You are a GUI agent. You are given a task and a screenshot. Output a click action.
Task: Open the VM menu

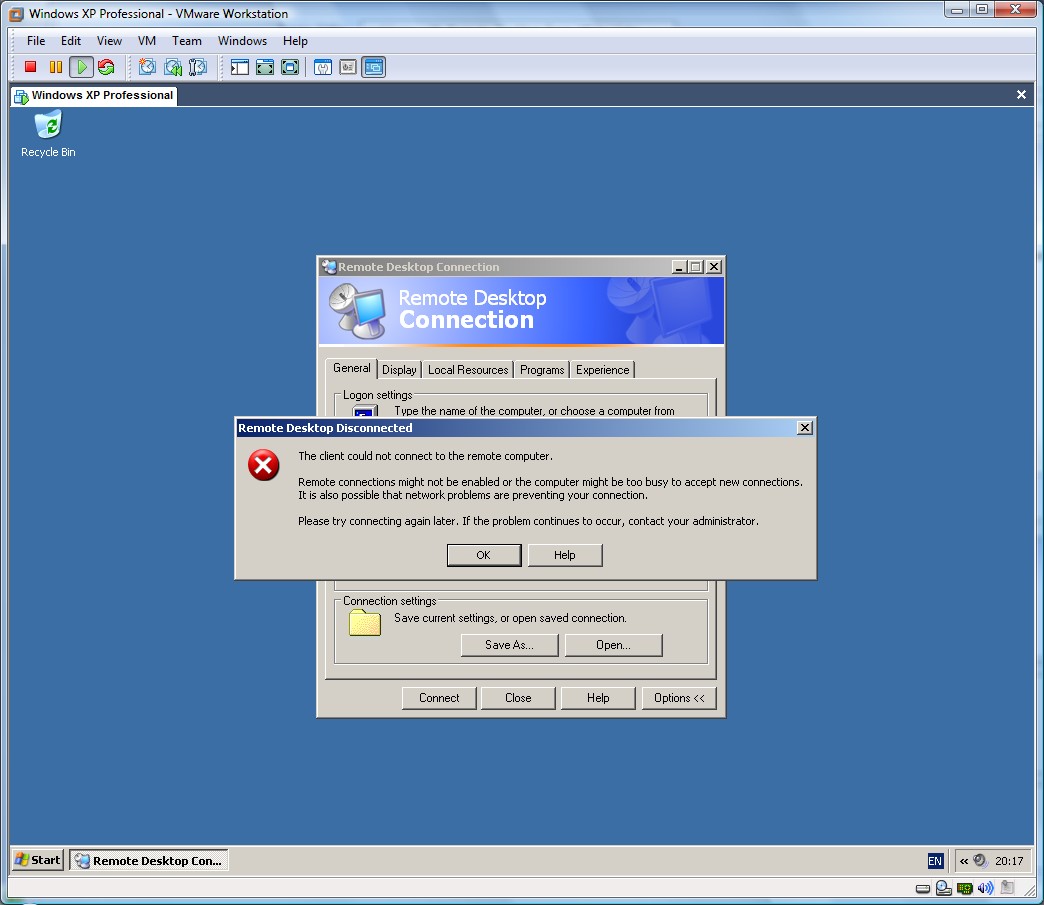(146, 41)
